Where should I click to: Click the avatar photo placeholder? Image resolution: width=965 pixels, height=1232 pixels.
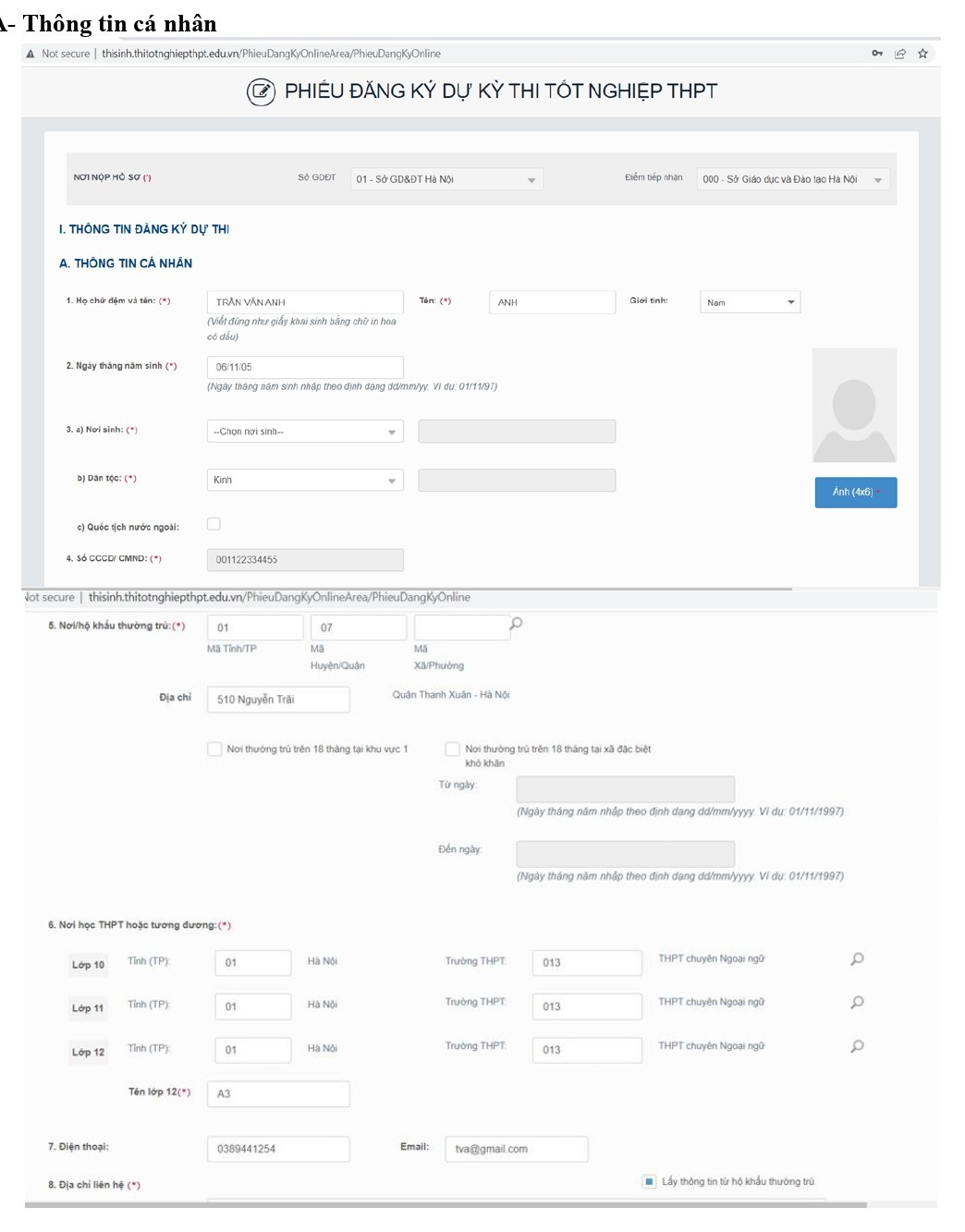pos(854,406)
